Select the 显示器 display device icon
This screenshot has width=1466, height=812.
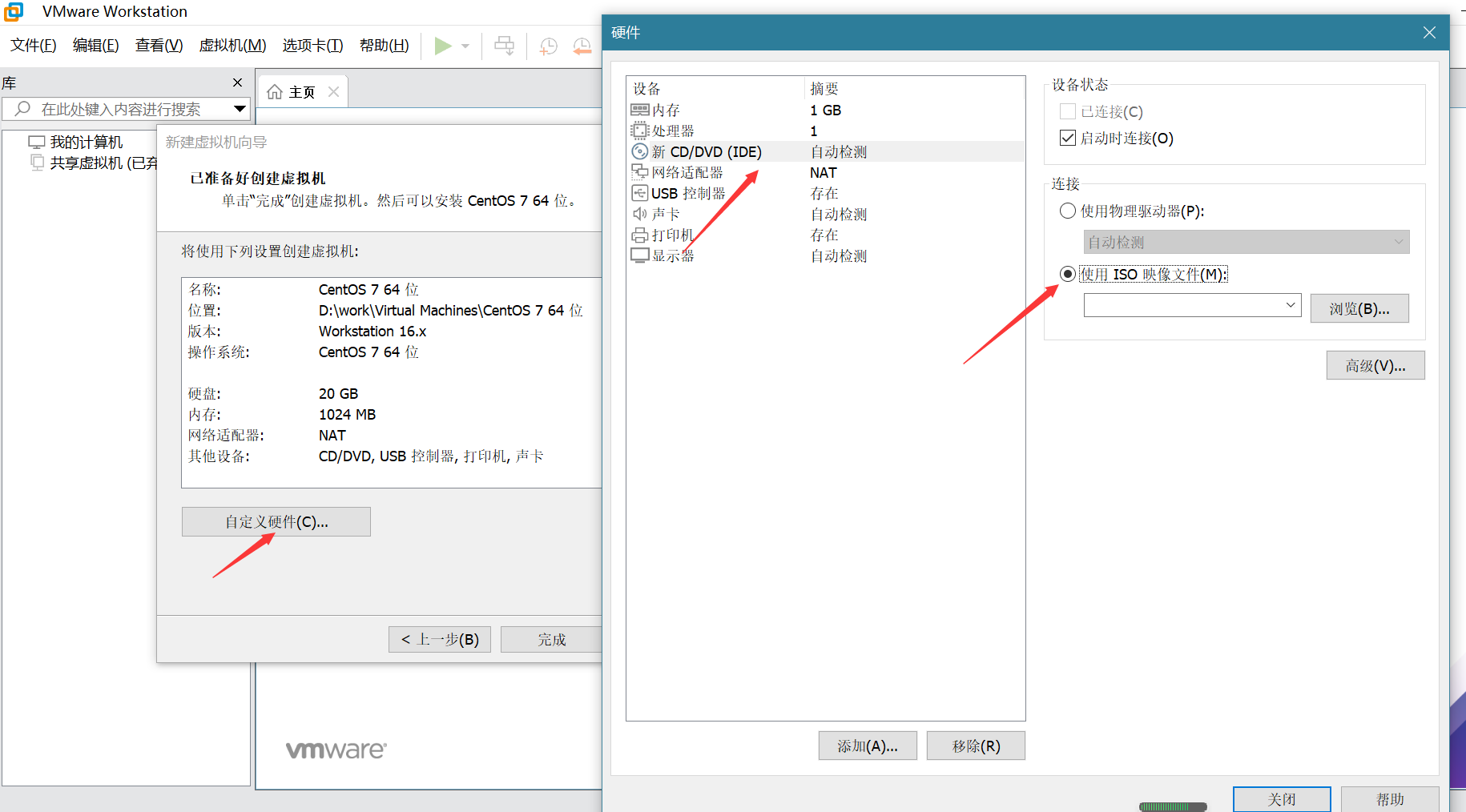tap(640, 255)
